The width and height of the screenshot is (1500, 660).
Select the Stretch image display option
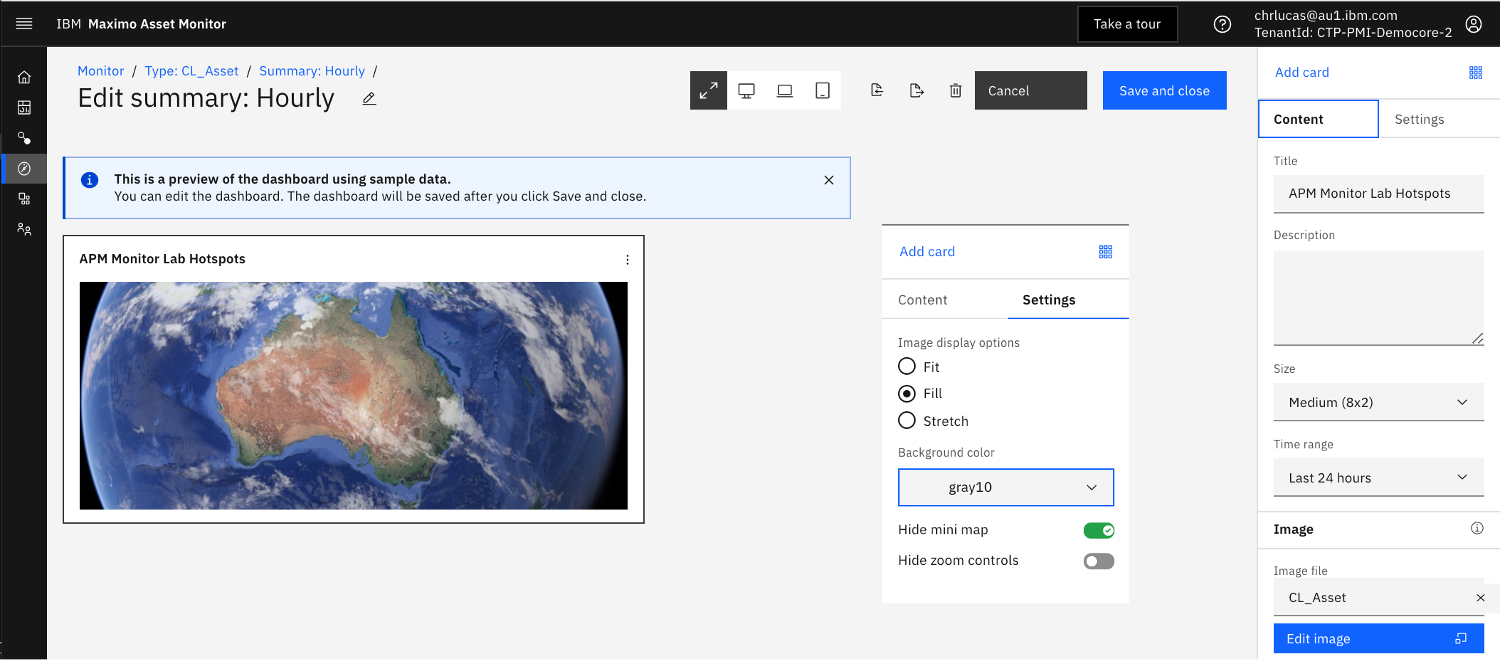pos(907,421)
